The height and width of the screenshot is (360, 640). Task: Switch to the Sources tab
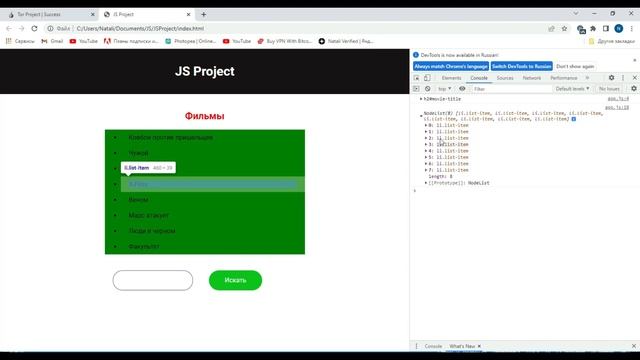coord(505,78)
